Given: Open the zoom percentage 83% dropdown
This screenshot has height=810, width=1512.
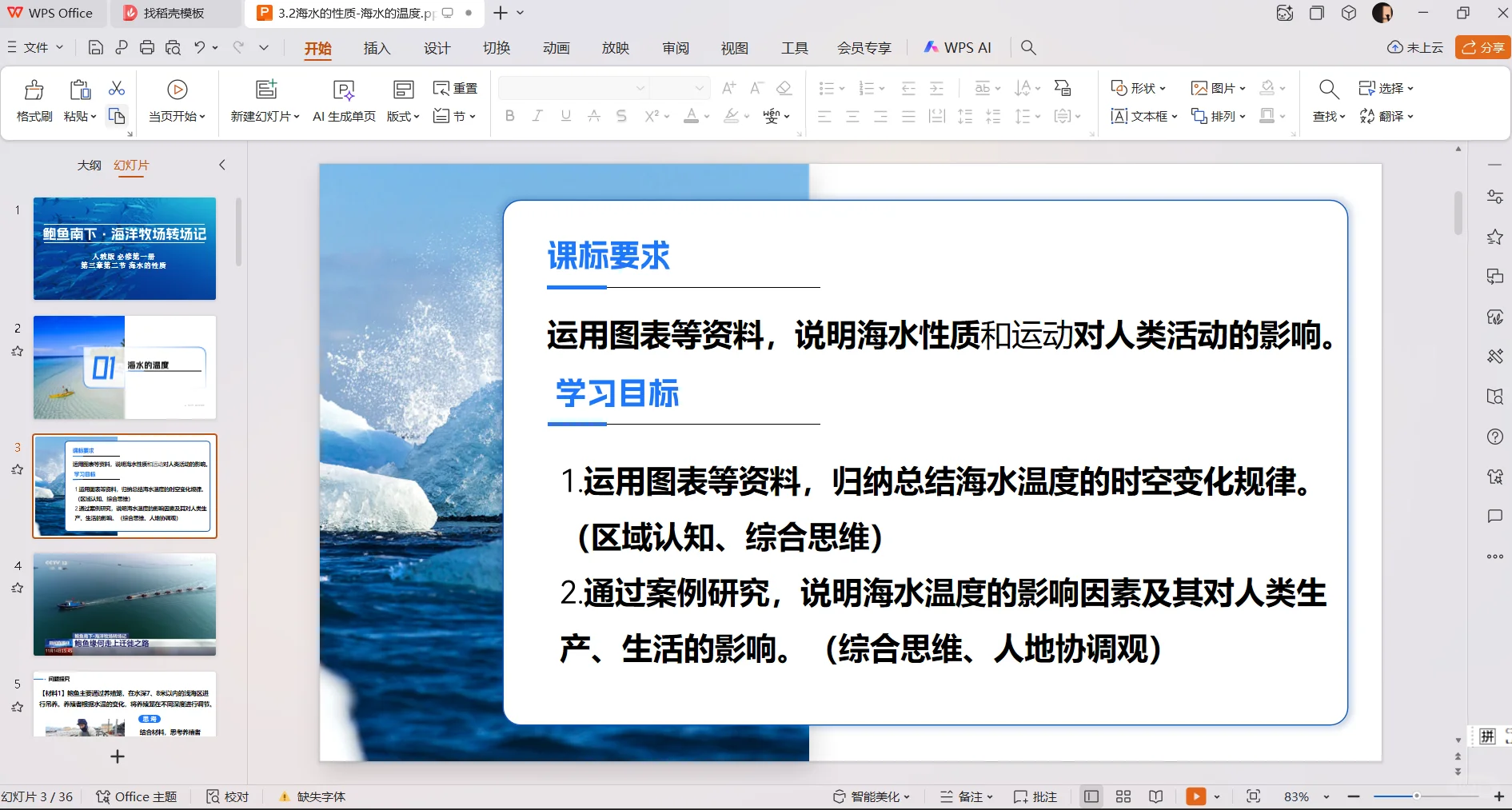Looking at the screenshot, I should [1326, 796].
